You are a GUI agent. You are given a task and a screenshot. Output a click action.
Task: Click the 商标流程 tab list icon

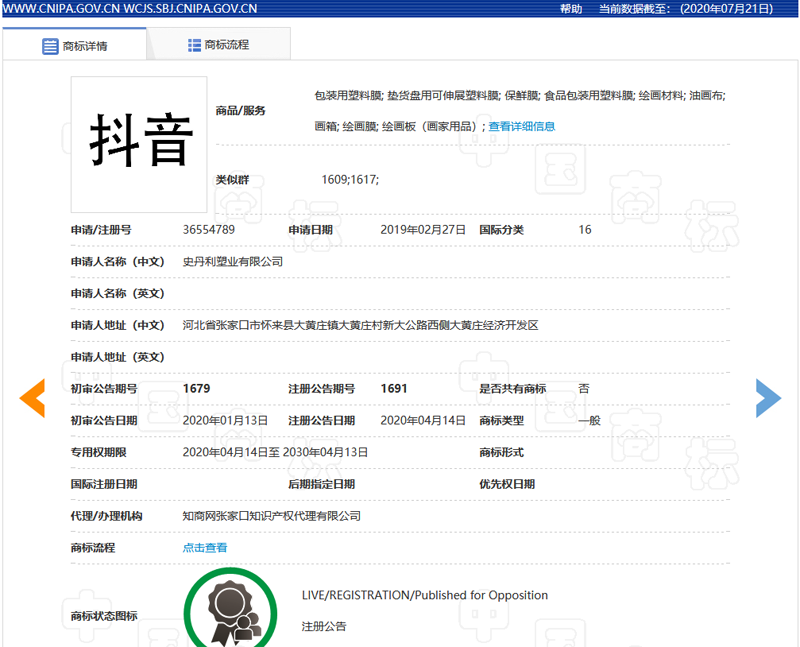point(194,45)
